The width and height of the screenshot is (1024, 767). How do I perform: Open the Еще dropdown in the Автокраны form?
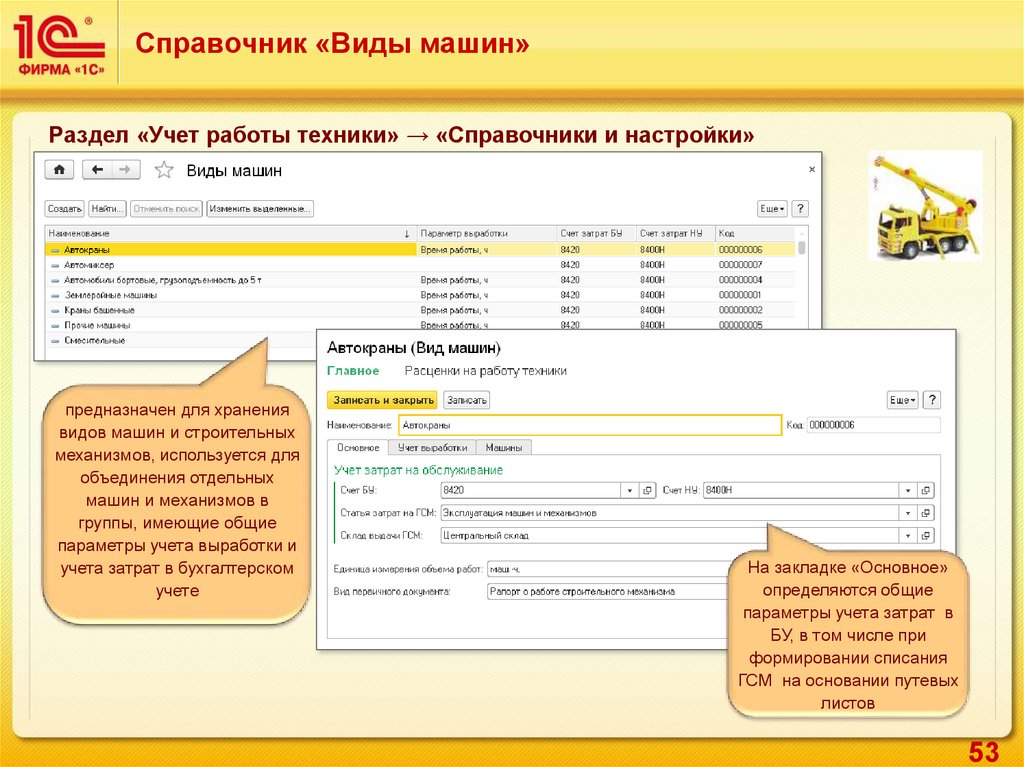[x=902, y=400]
